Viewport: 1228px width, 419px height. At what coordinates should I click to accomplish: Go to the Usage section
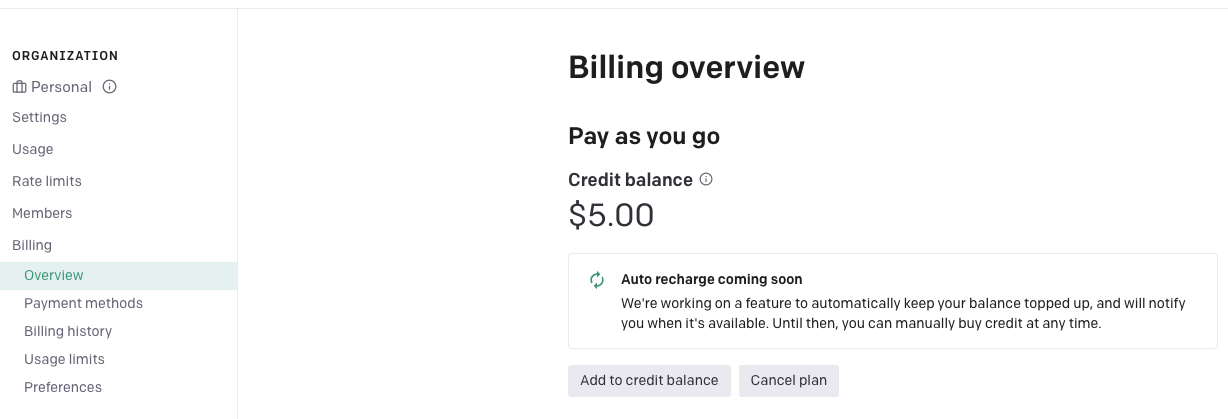click(x=33, y=149)
